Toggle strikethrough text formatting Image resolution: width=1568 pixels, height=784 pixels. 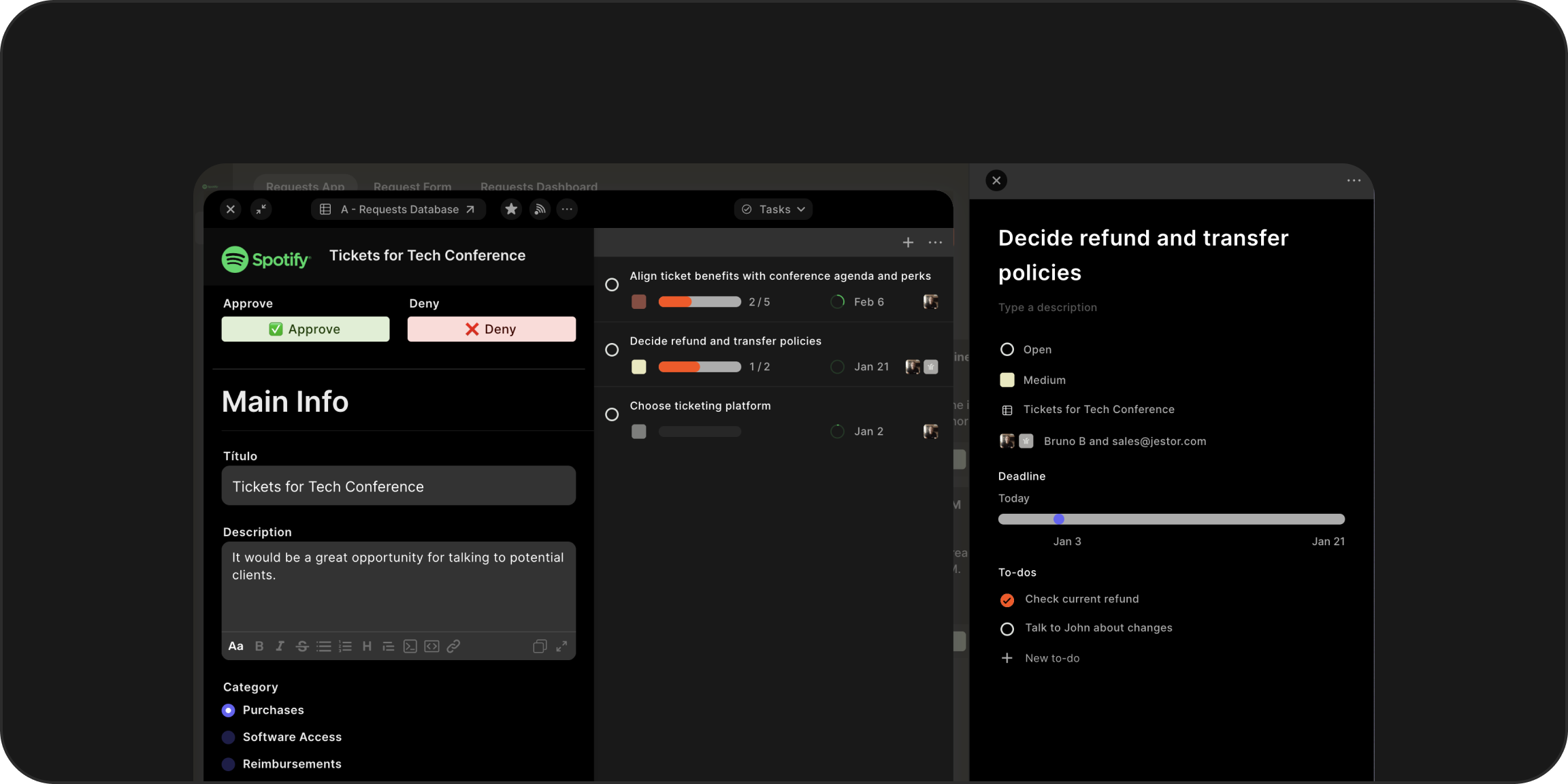click(x=301, y=646)
